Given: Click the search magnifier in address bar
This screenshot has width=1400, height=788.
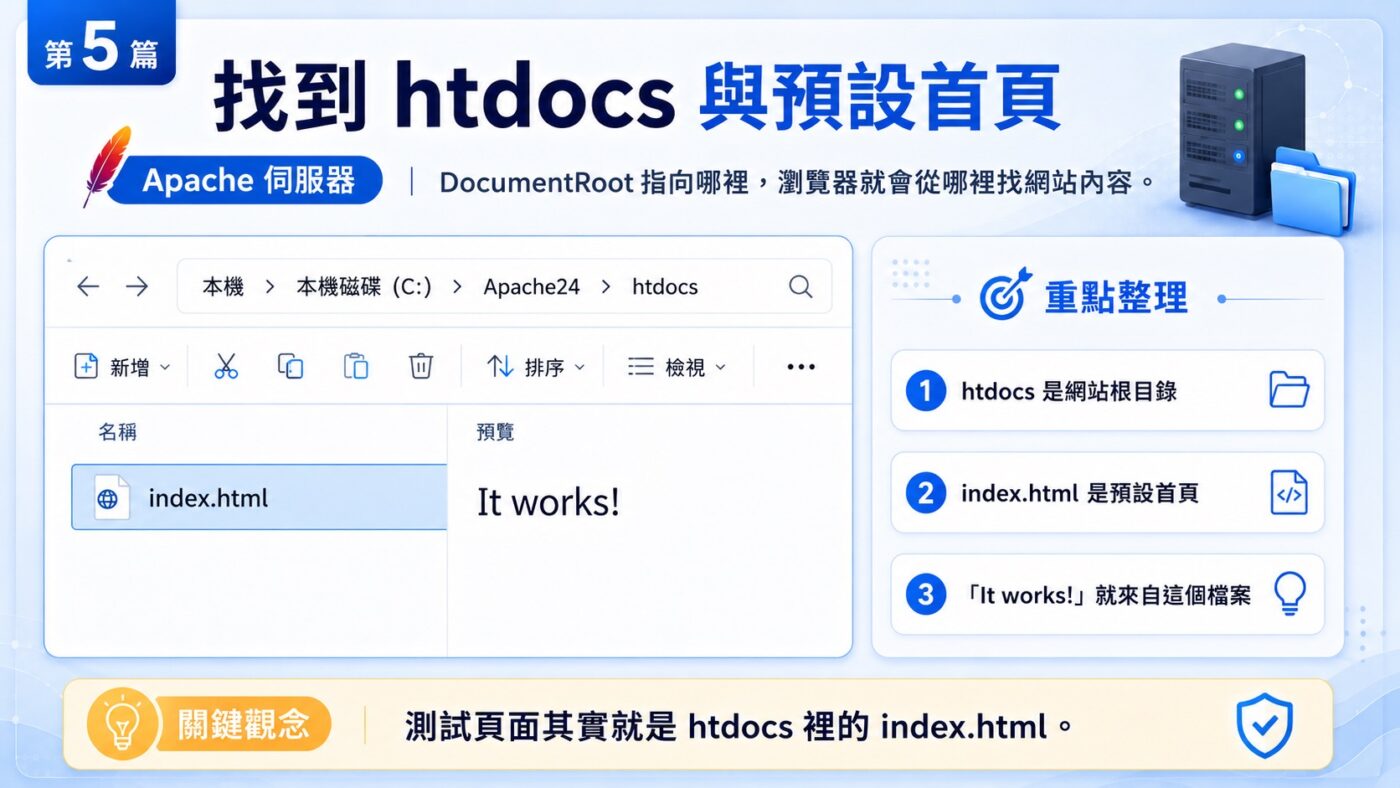Looking at the screenshot, I should 800,287.
